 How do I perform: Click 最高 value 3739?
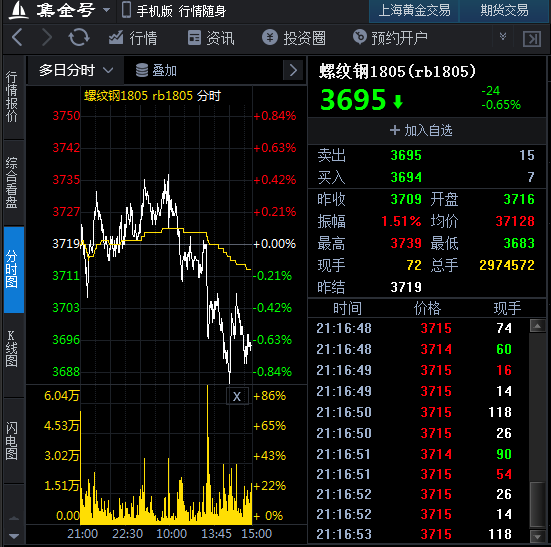[406, 243]
